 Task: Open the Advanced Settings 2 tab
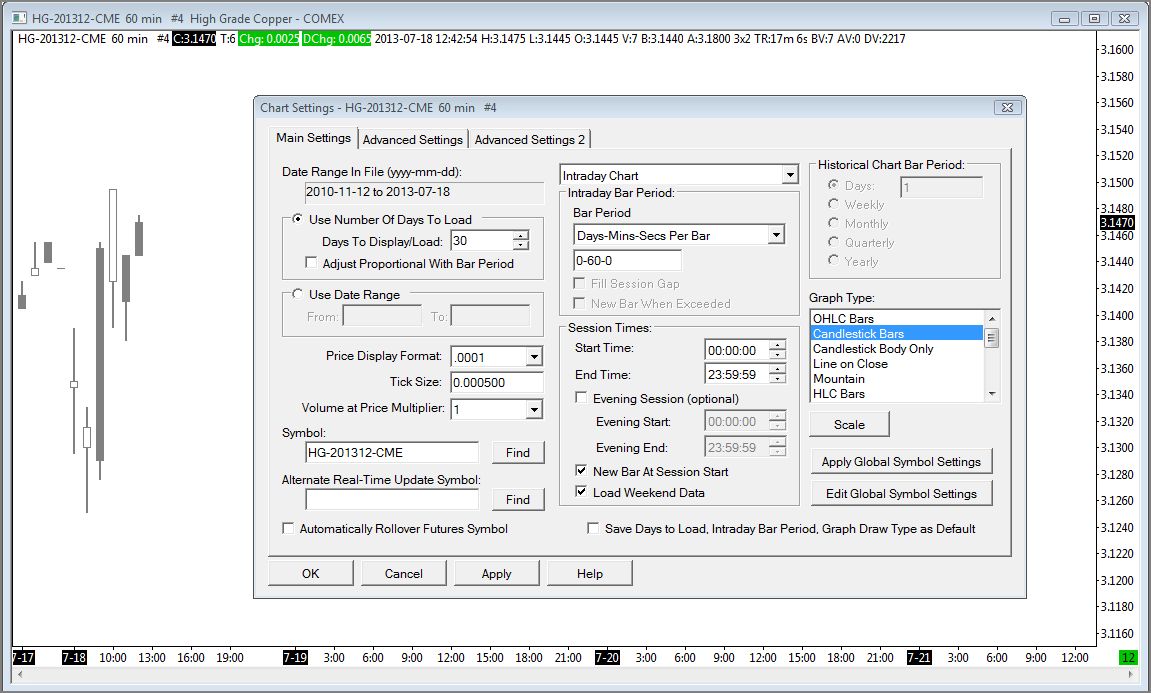[530, 139]
